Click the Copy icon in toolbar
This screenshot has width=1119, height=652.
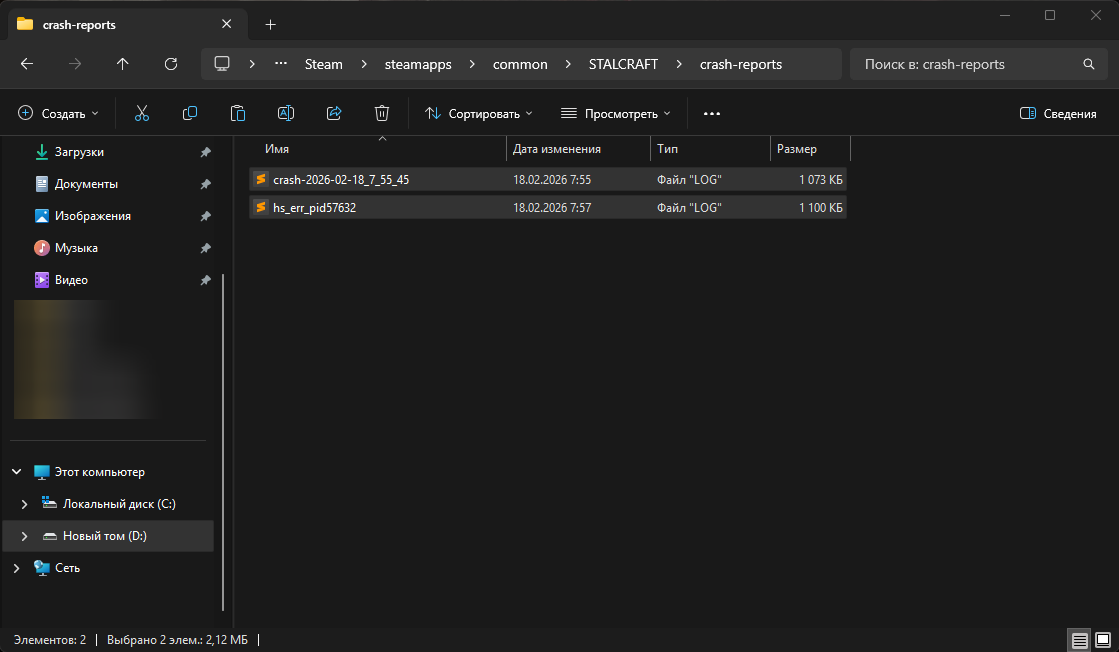click(x=189, y=114)
